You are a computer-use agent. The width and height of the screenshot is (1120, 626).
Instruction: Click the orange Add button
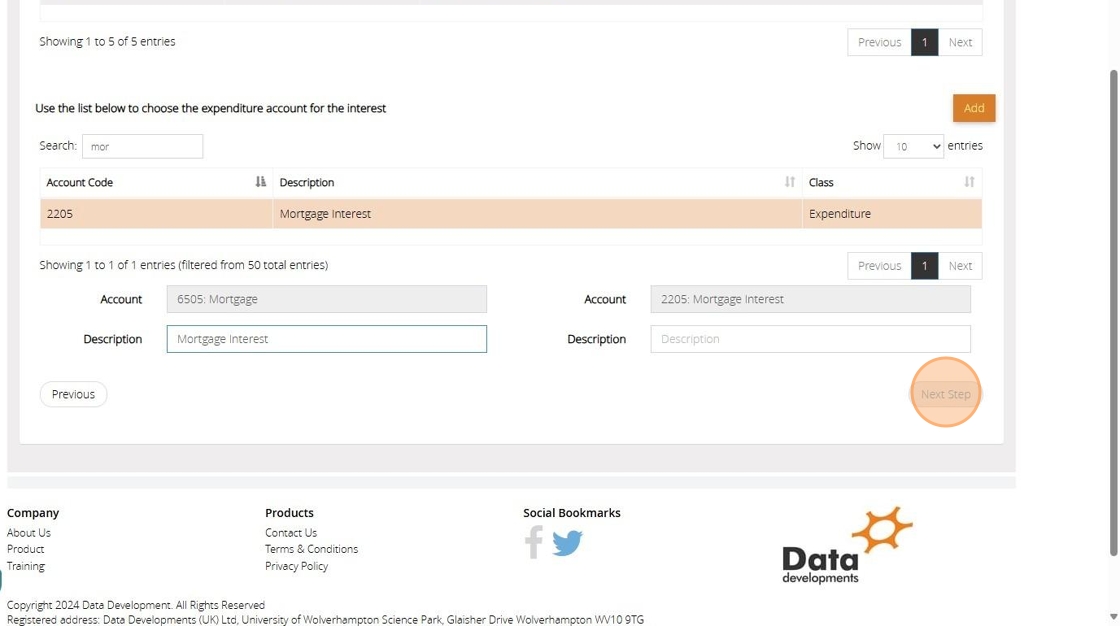click(974, 108)
